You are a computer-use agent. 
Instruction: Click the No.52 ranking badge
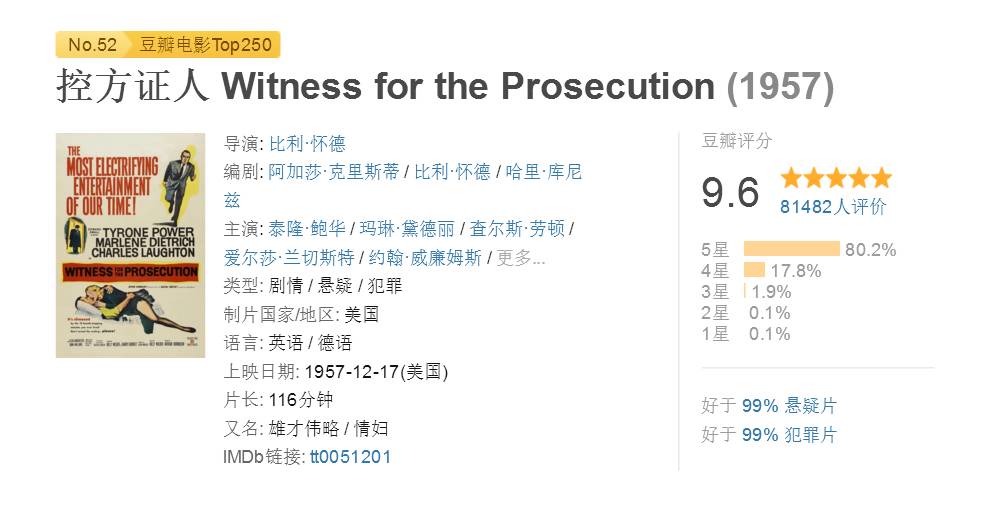coord(90,44)
